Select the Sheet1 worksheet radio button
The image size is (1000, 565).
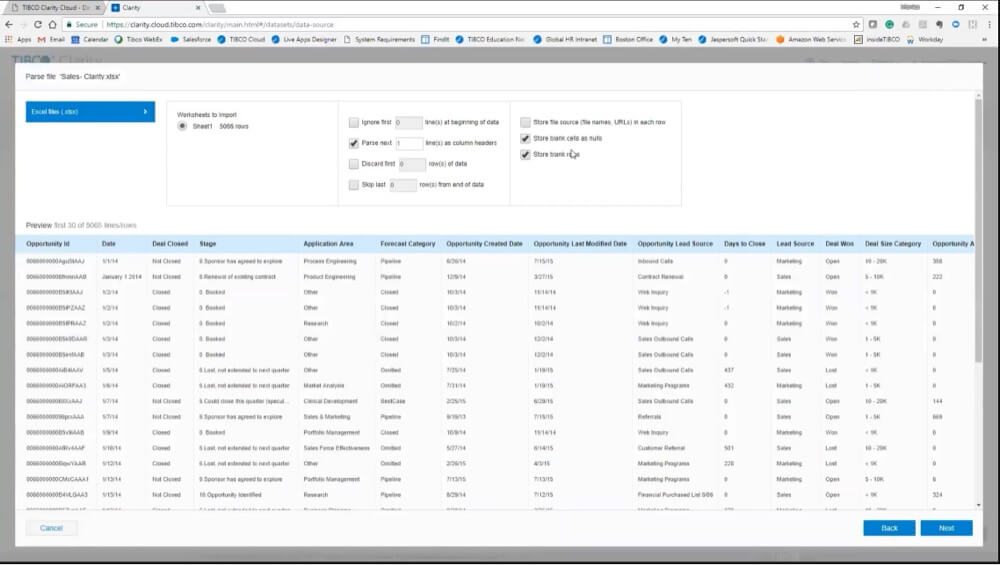[182, 126]
